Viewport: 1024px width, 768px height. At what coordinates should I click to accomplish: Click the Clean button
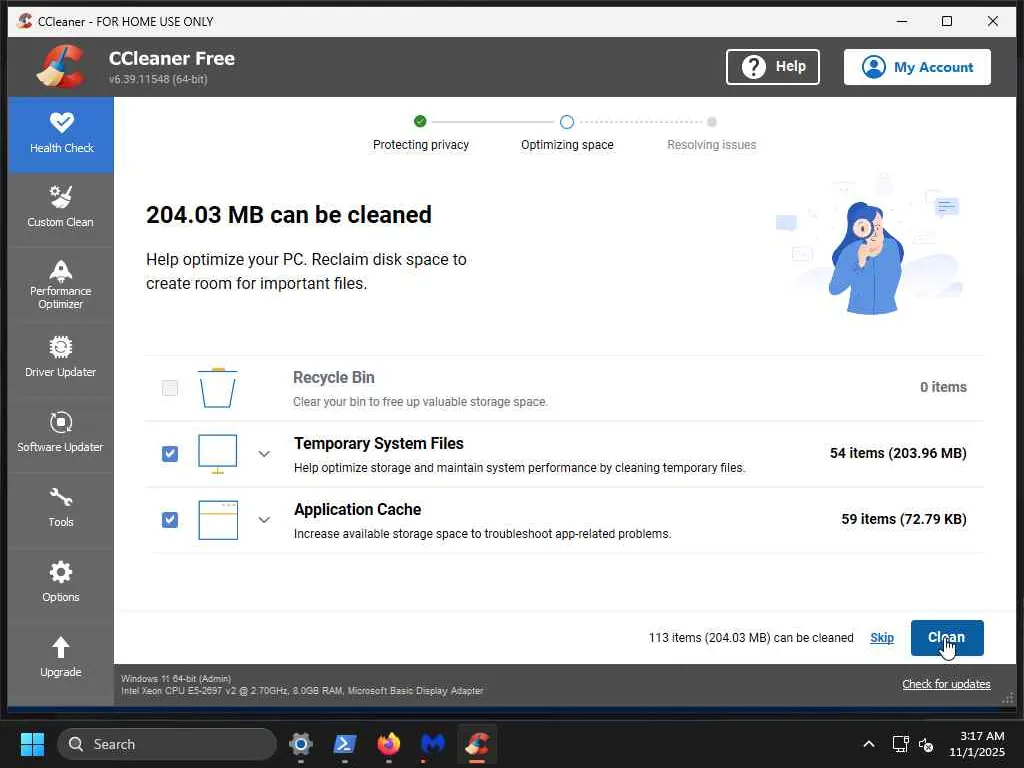click(947, 638)
